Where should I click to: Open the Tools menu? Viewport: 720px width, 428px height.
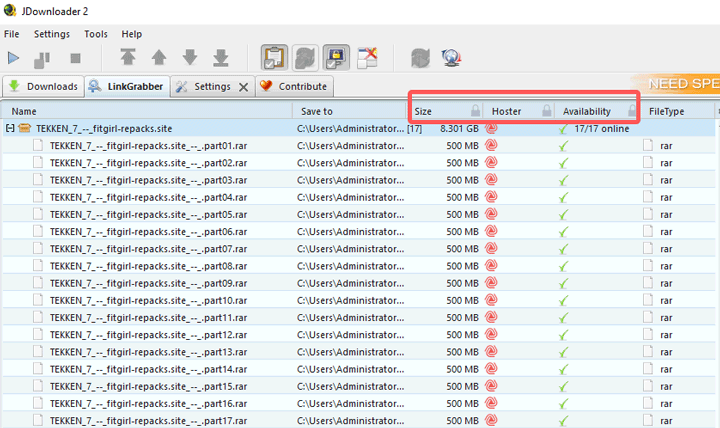tap(96, 34)
